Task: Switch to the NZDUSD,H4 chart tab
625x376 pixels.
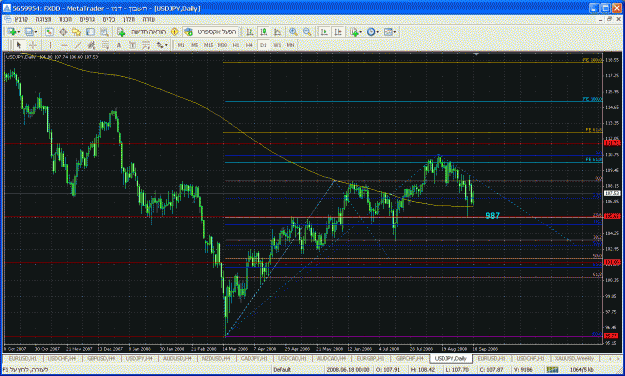Action: (216, 358)
